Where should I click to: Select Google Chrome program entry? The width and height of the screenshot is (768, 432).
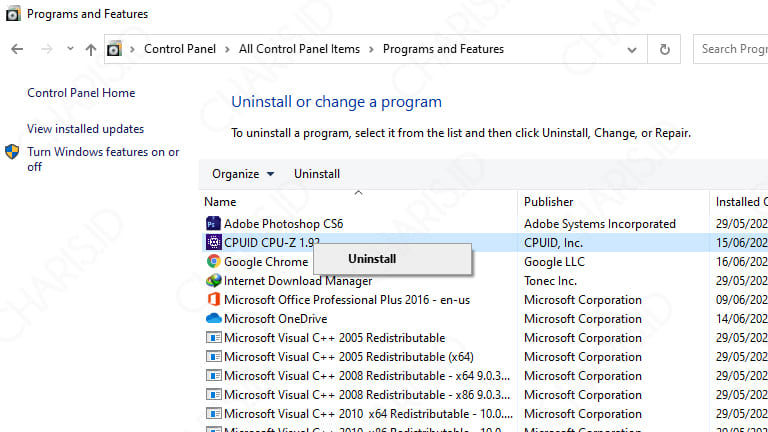(266, 262)
